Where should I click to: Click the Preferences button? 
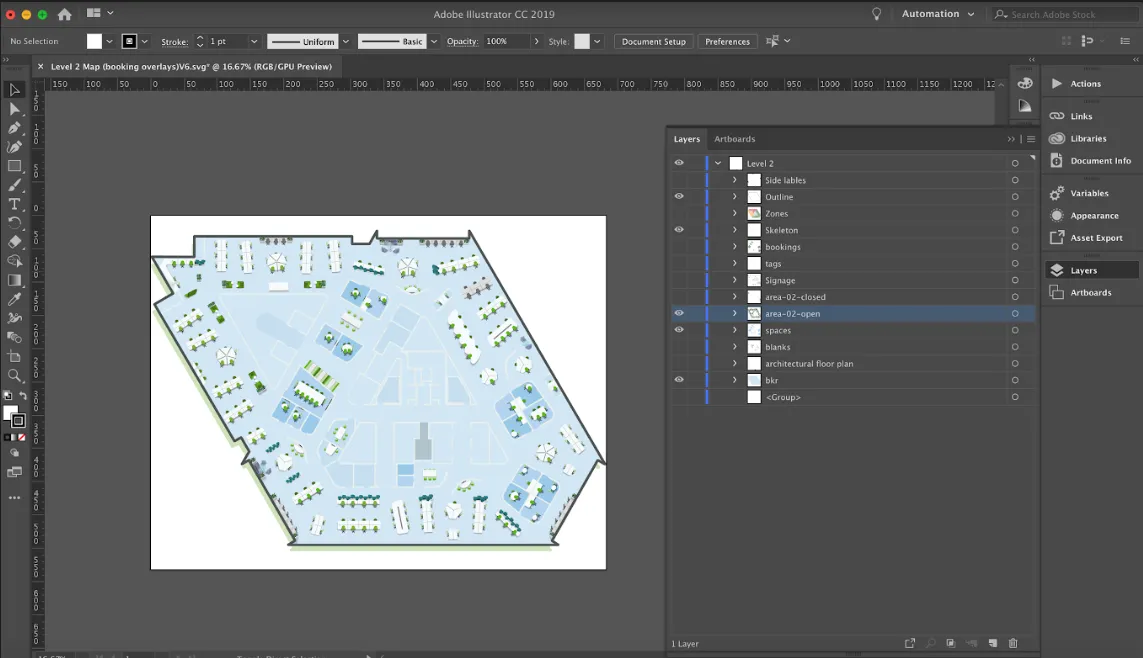click(x=727, y=41)
